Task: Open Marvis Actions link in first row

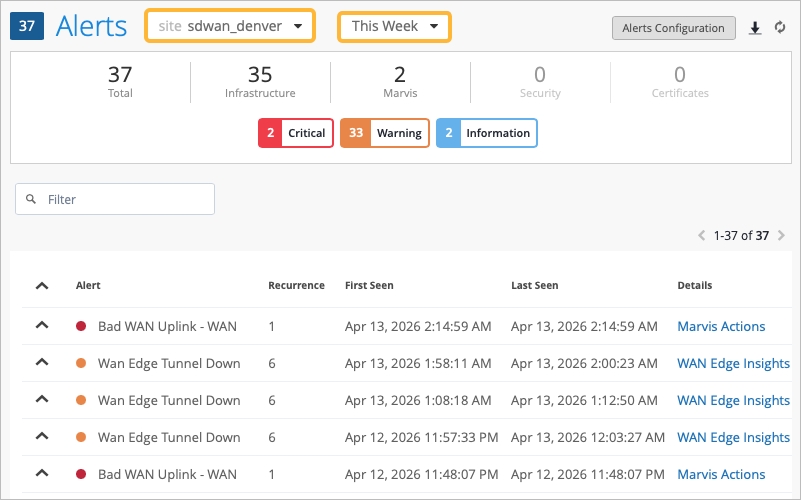Action: pyautogui.click(x=721, y=326)
